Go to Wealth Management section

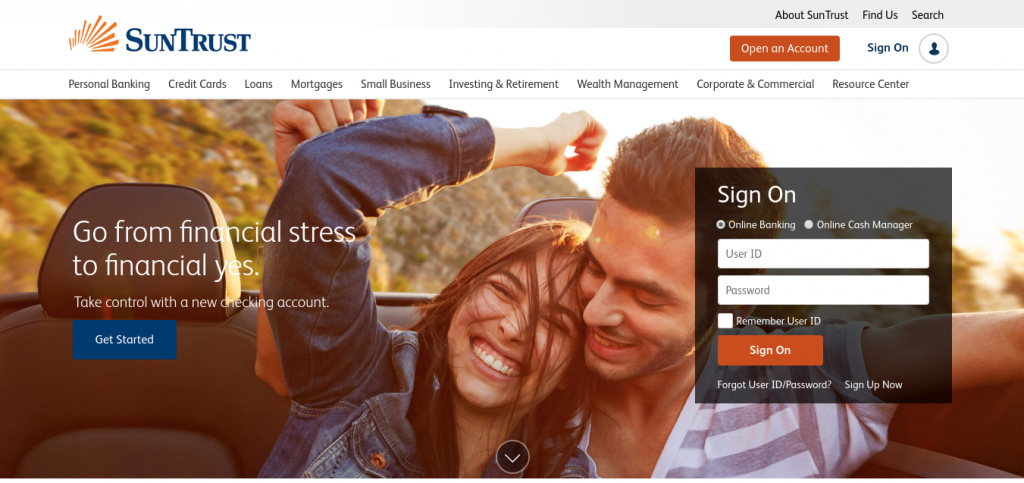pos(628,84)
